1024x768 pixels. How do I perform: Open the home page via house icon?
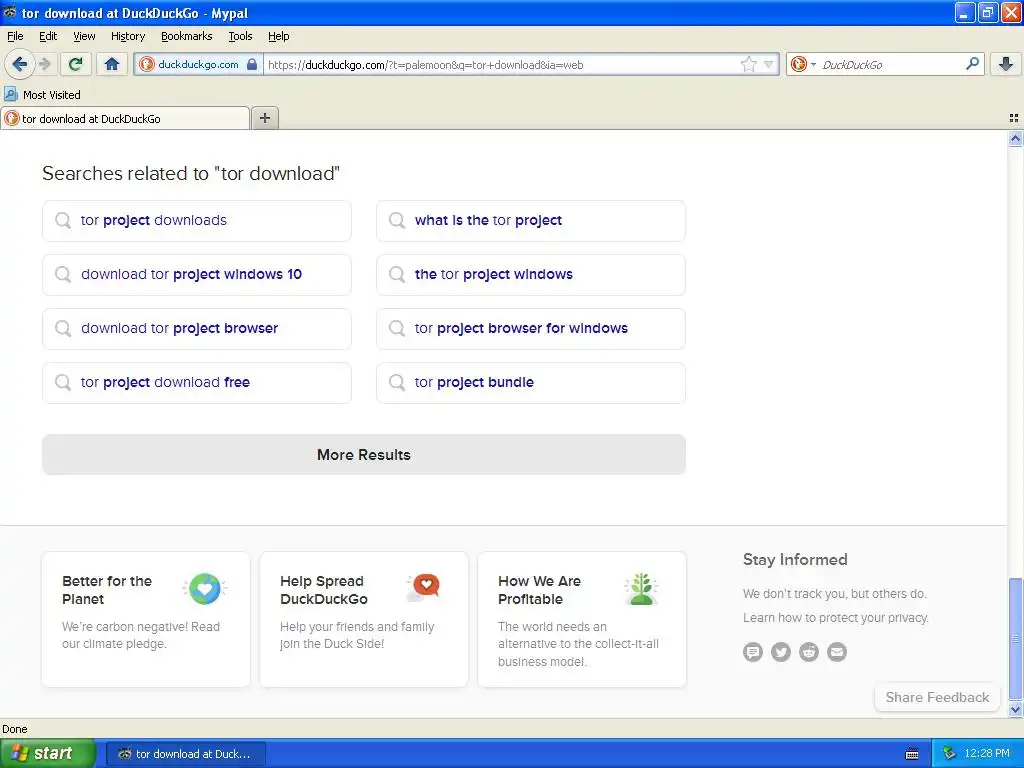click(112, 64)
